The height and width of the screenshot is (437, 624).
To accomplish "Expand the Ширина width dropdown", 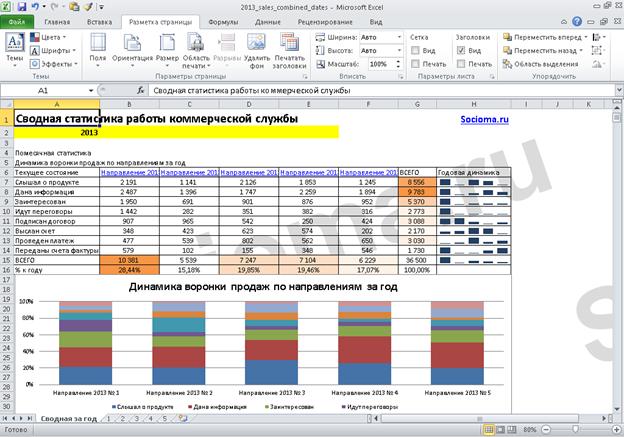I will click(399, 37).
